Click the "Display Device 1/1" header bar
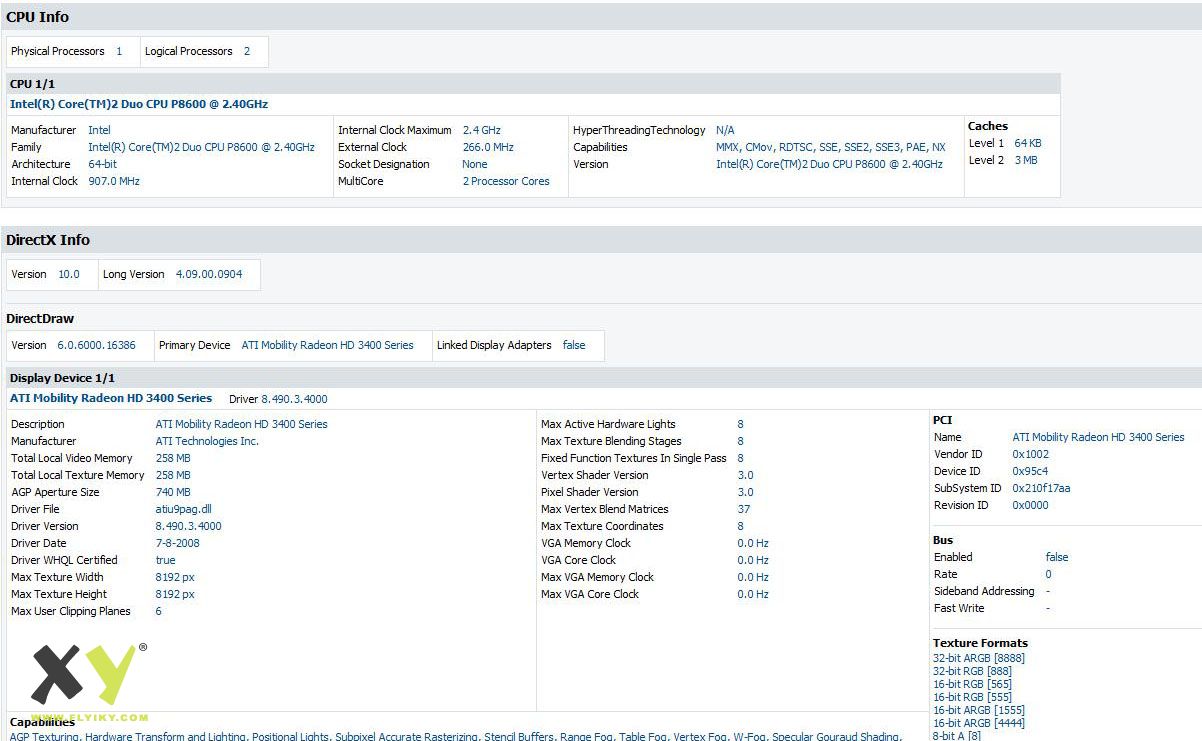This screenshot has width=1202, height=741. pos(604,378)
